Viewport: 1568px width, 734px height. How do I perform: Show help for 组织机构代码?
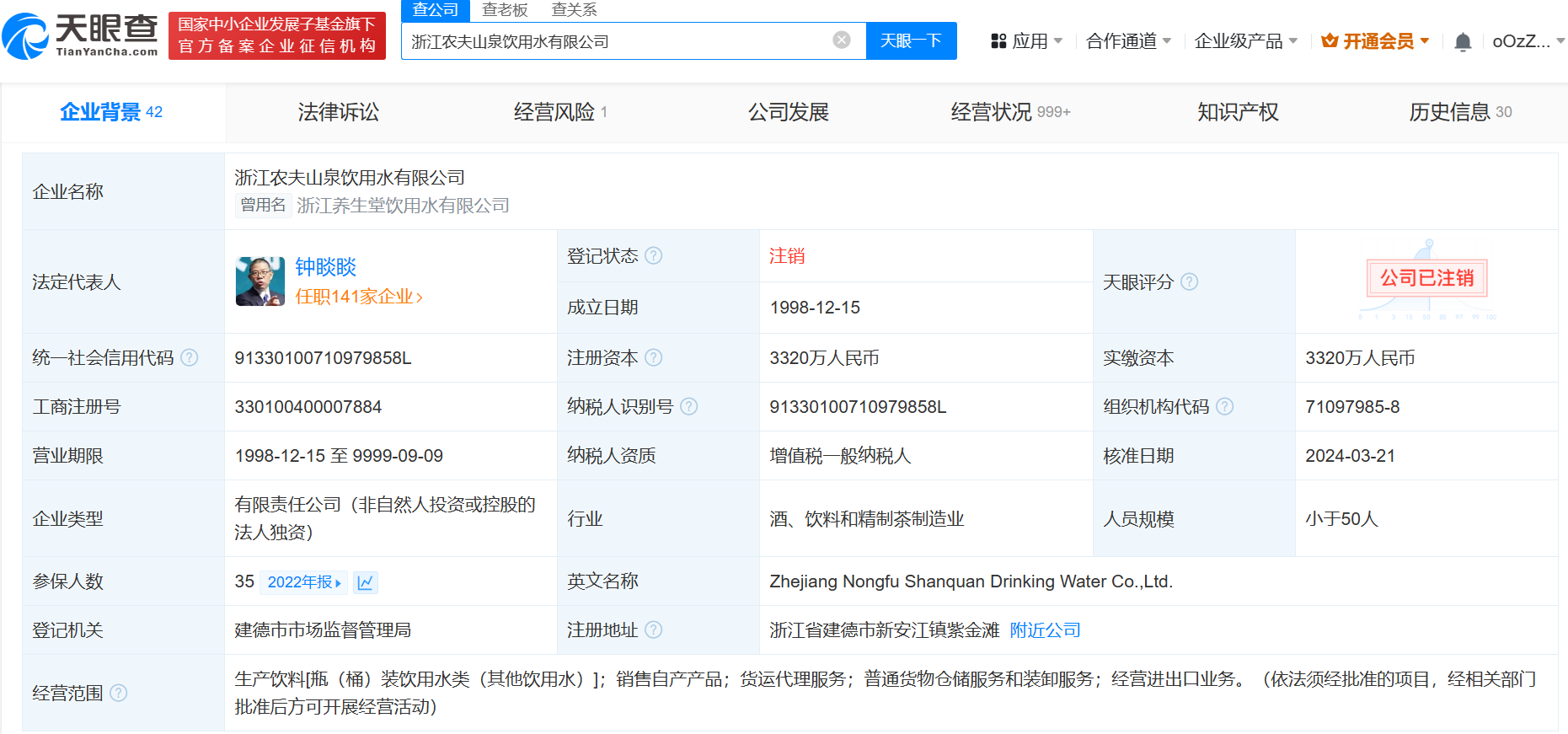(x=1225, y=406)
